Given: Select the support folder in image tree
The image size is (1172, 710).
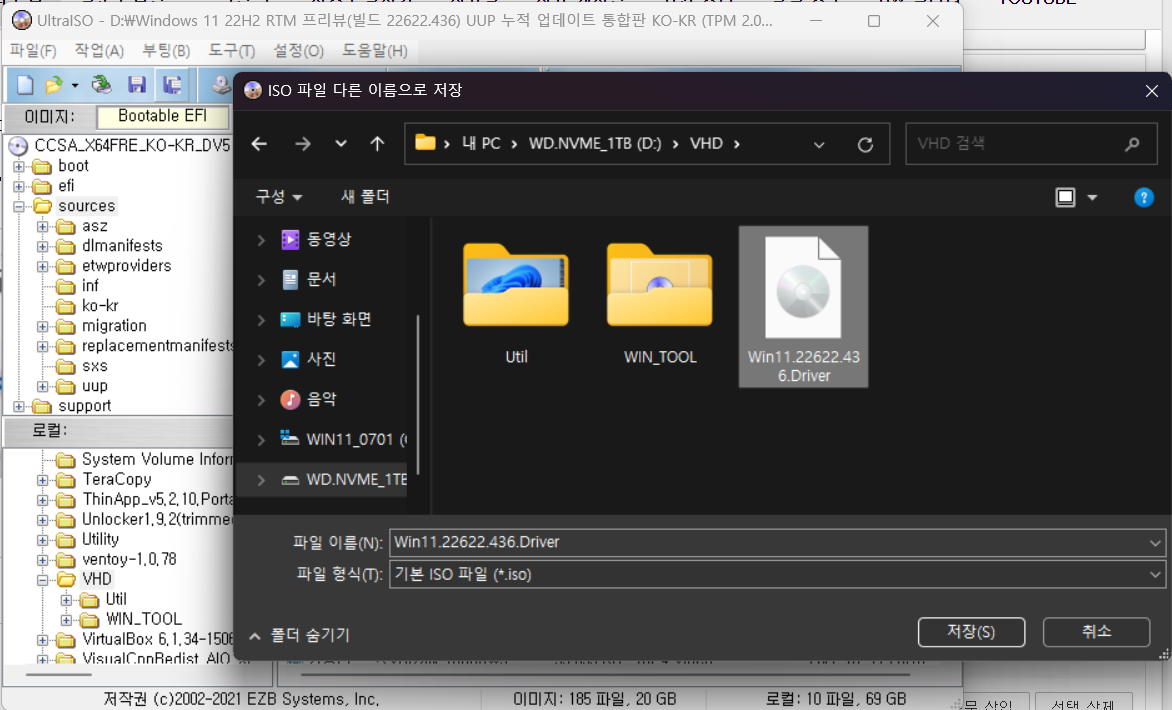Looking at the screenshot, I should click(x=84, y=406).
